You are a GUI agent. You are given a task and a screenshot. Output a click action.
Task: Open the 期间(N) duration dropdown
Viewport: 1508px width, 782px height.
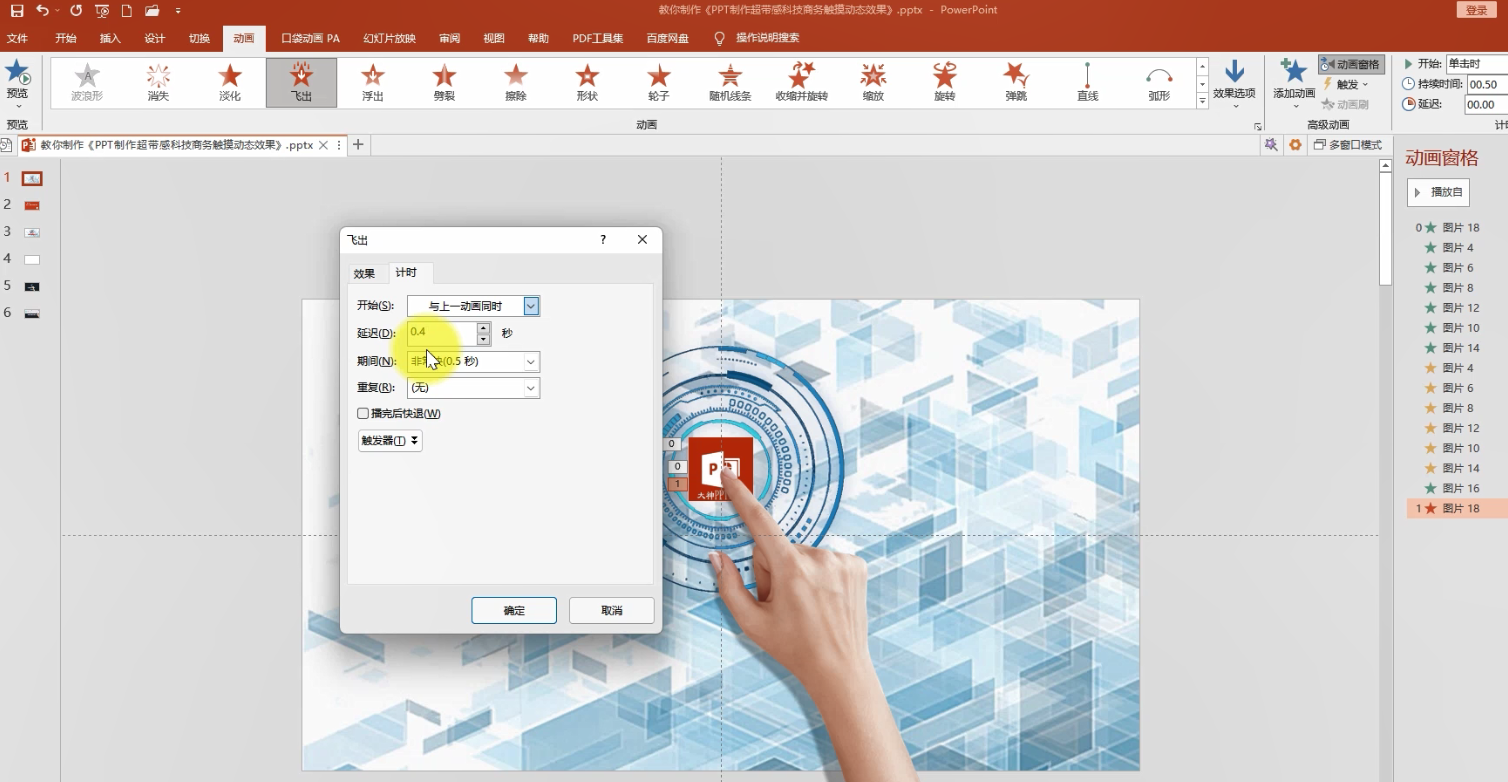click(531, 361)
